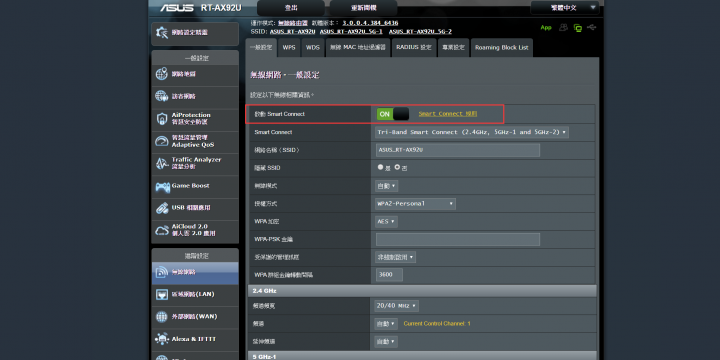720x360 pixels.
Task: Click the WPA-PSK 金鑰 input field
Action: (458, 239)
